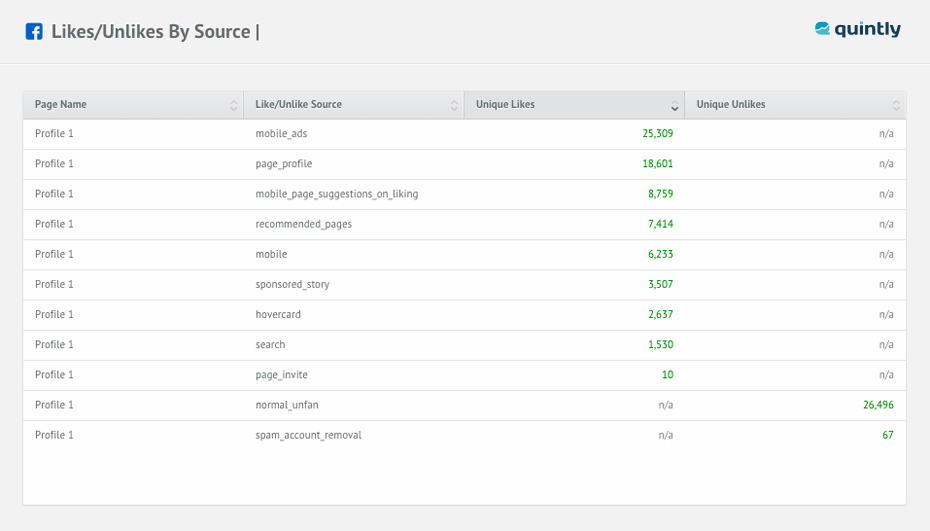
Task: Toggle Unique Likes sort arrow
Action: tap(674, 105)
